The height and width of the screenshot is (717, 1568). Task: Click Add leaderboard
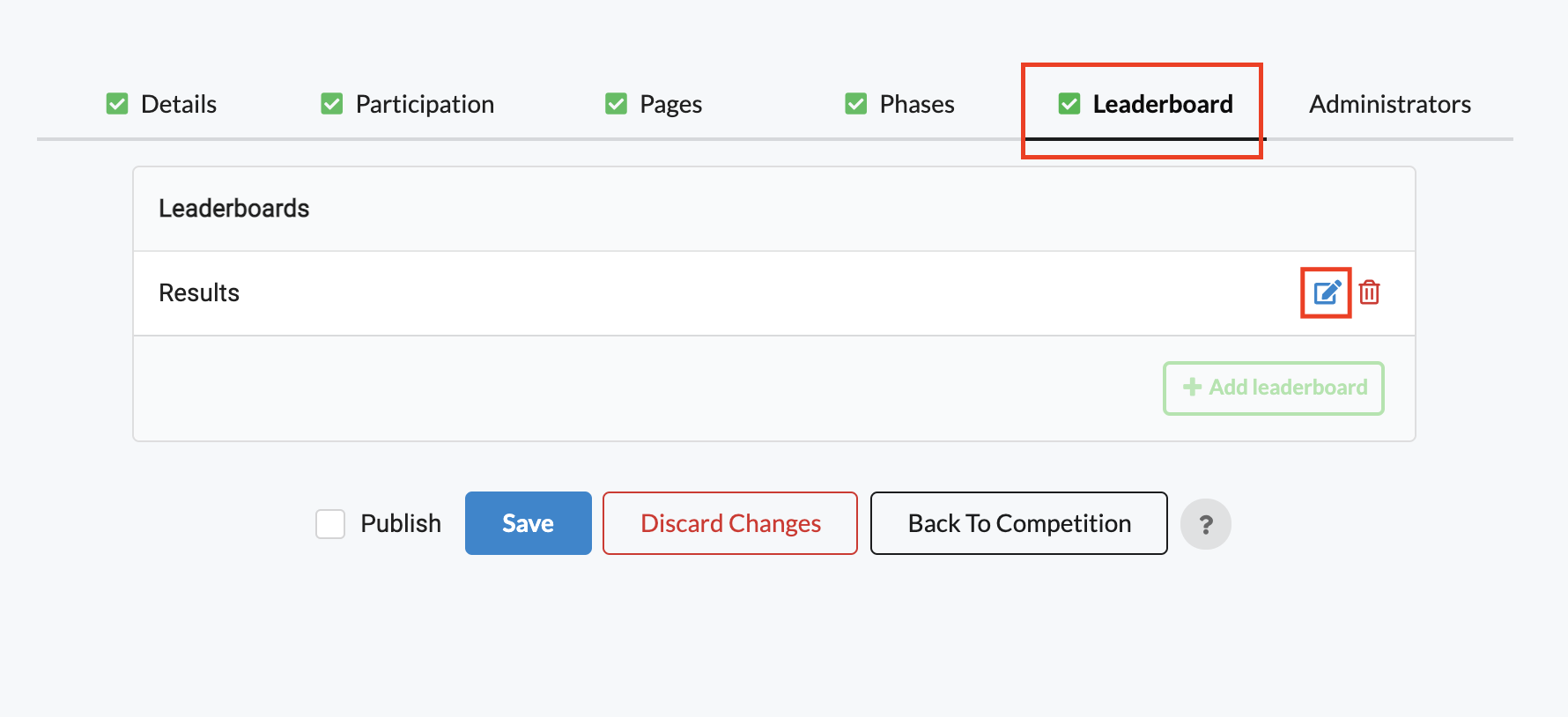(x=1273, y=388)
